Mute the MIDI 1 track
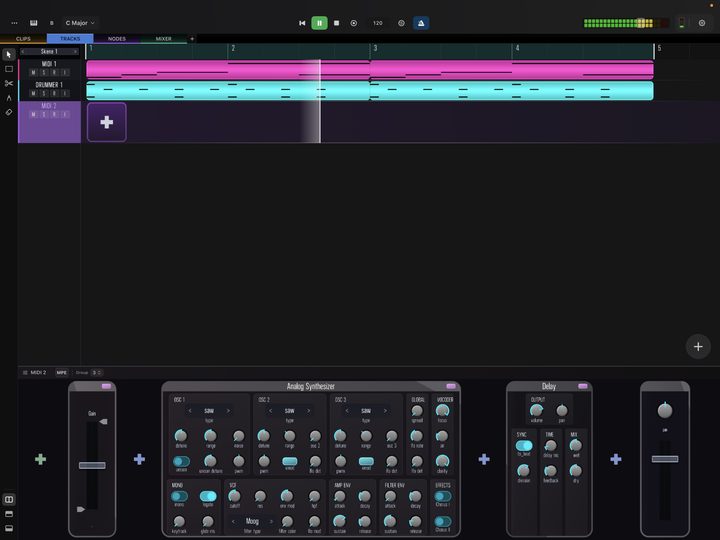This screenshot has width=720, height=540. pos(34,73)
